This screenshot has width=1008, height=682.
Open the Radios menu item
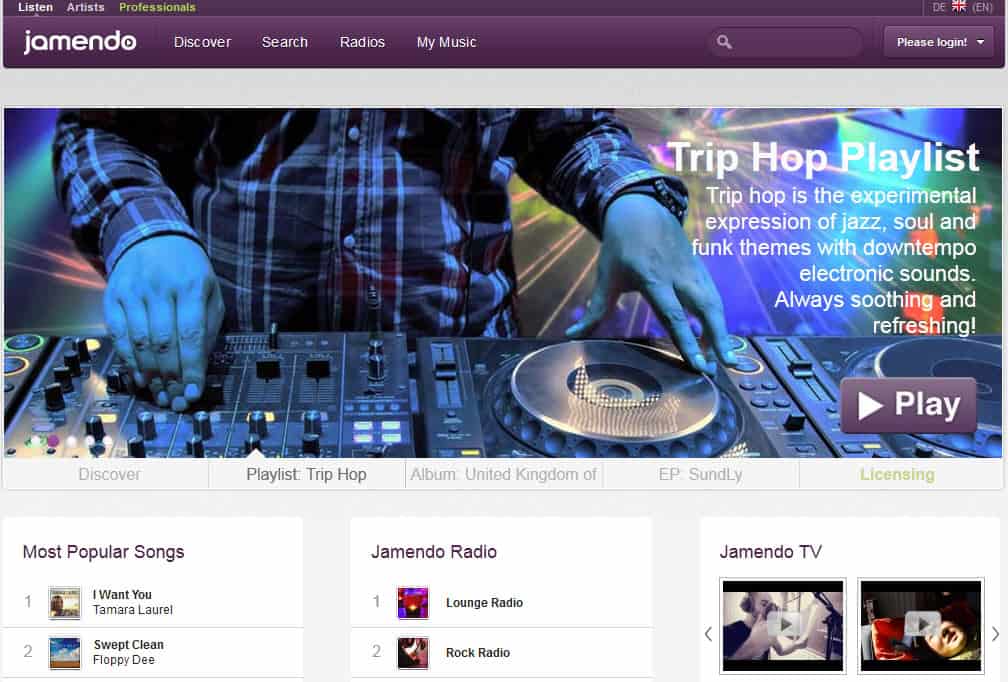pyautogui.click(x=363, y=42)
